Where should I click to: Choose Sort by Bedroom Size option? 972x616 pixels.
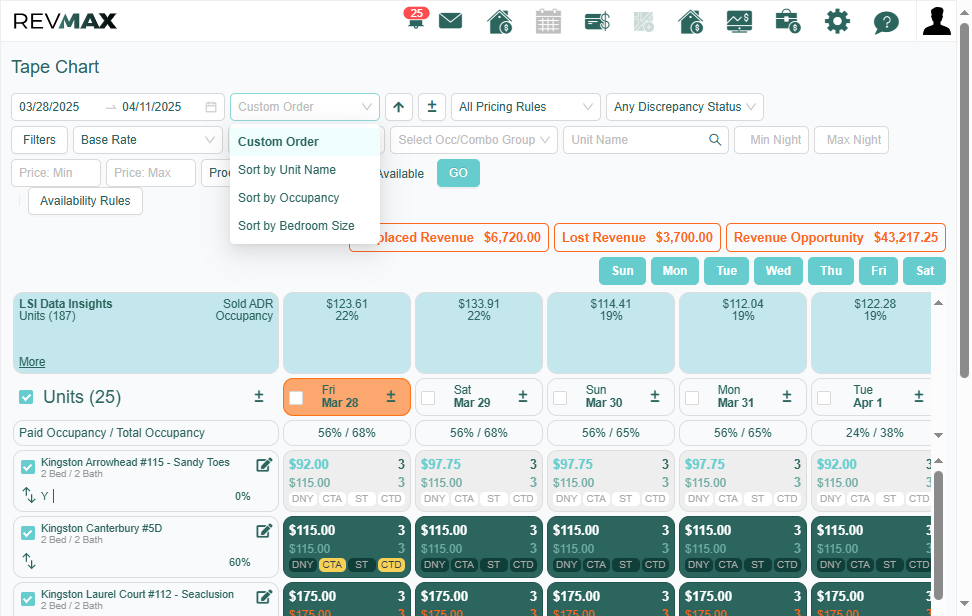(304, 226)
